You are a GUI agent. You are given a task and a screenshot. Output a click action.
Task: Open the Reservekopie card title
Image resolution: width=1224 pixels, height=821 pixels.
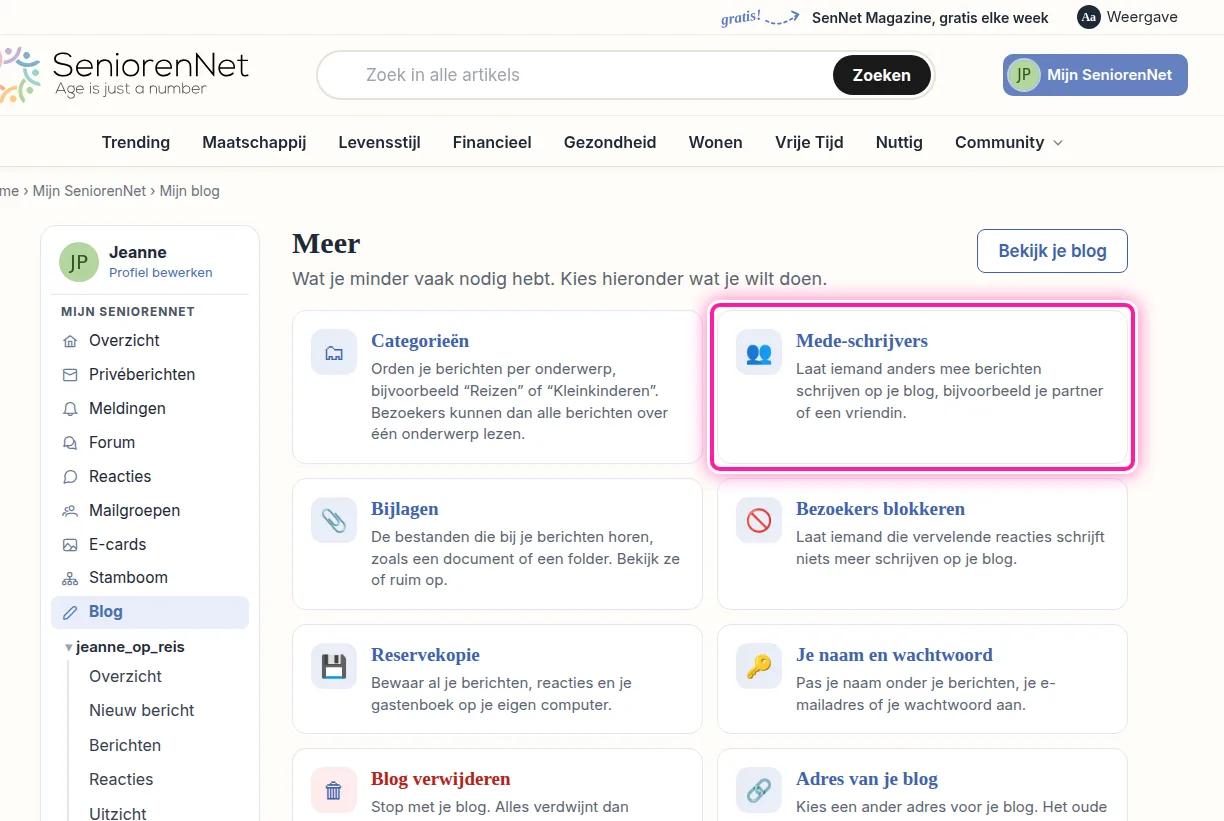pos(425,655)
